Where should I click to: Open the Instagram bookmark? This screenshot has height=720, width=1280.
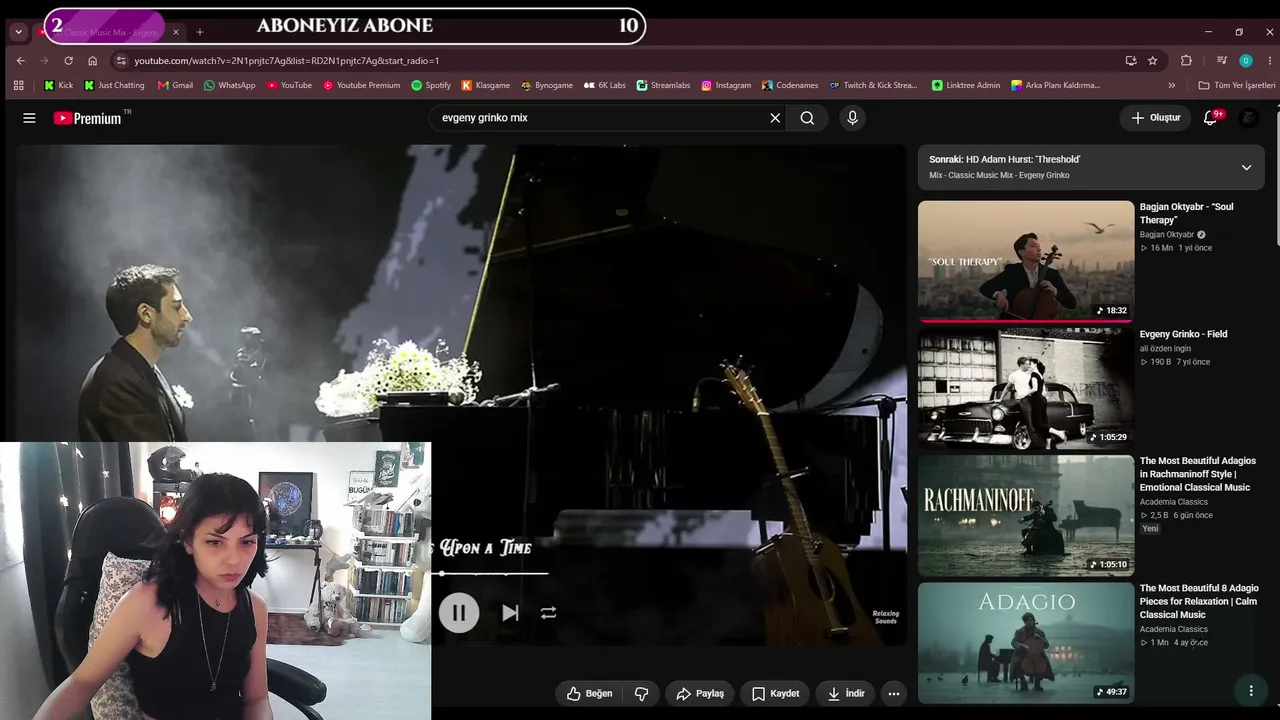(726, 85)
